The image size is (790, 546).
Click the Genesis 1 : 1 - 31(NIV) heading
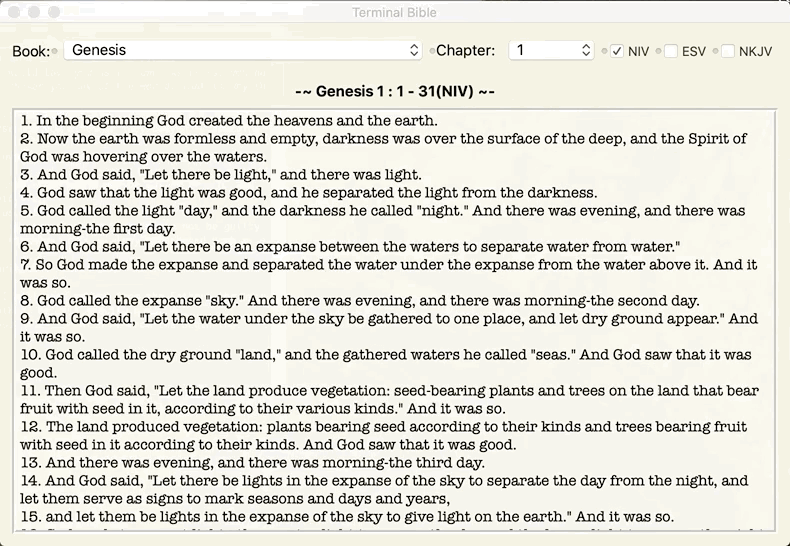tap(394, 91)
